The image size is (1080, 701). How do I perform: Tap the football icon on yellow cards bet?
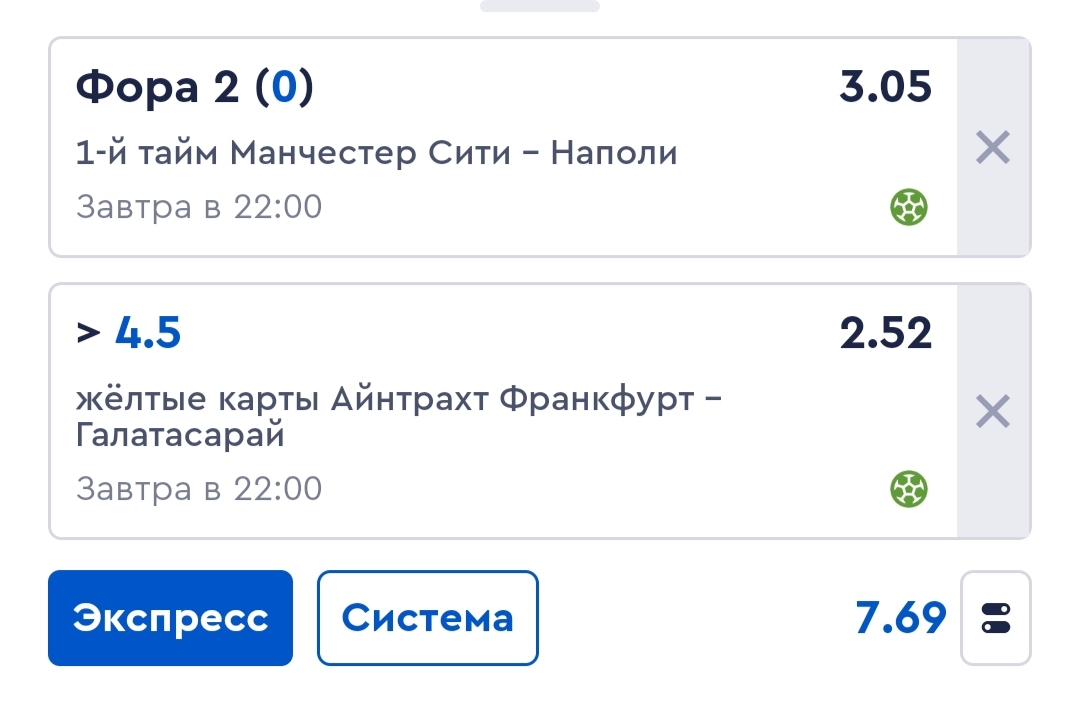click(908, 489)
